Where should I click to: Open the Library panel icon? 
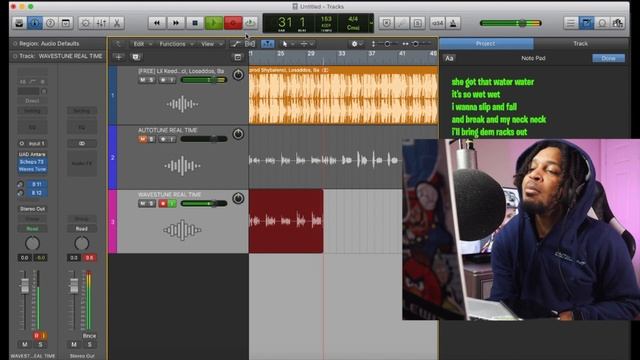click(x=19, y=23)
